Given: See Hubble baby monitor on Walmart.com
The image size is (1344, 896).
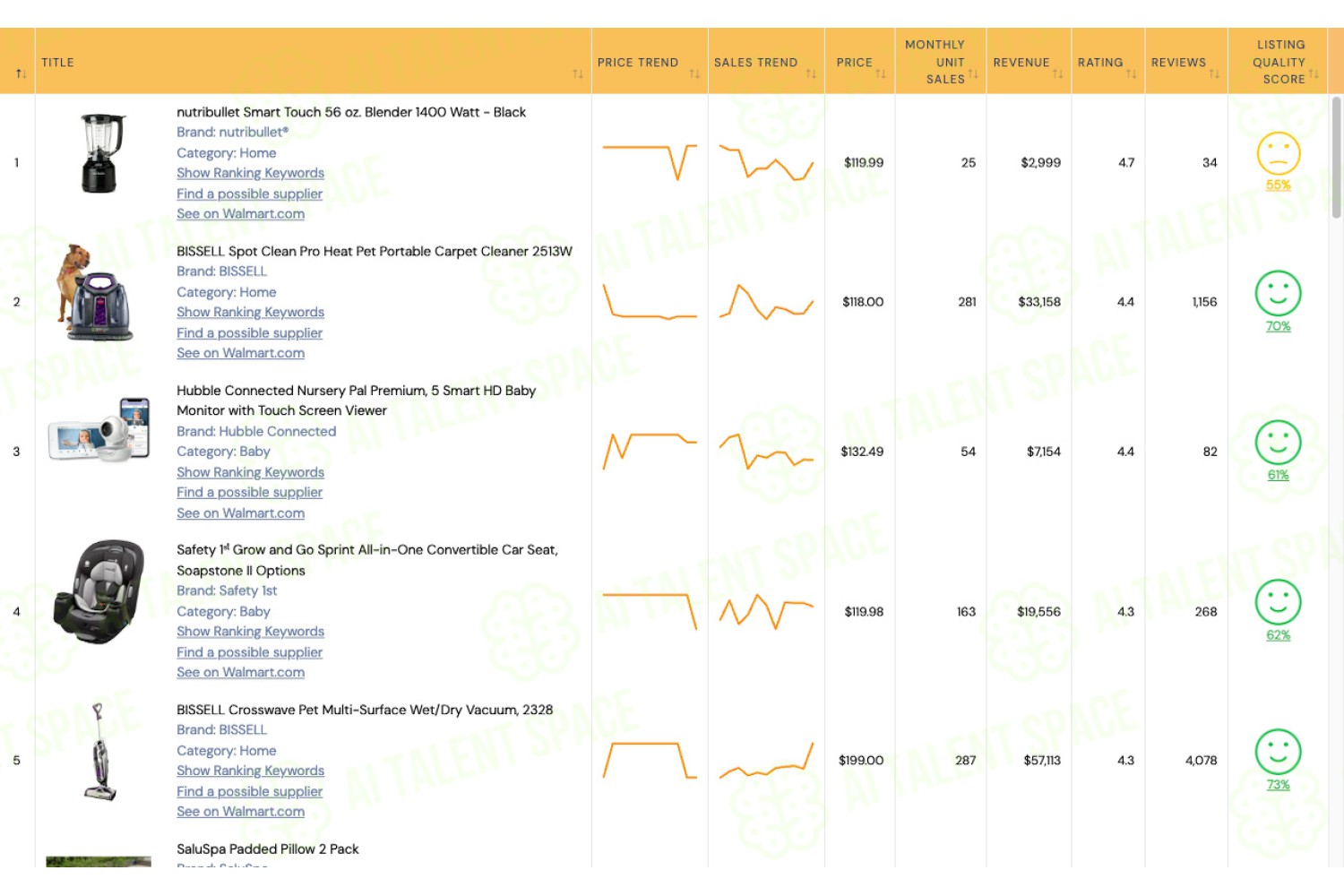Looking at the screenshot, I should point(240,513).
